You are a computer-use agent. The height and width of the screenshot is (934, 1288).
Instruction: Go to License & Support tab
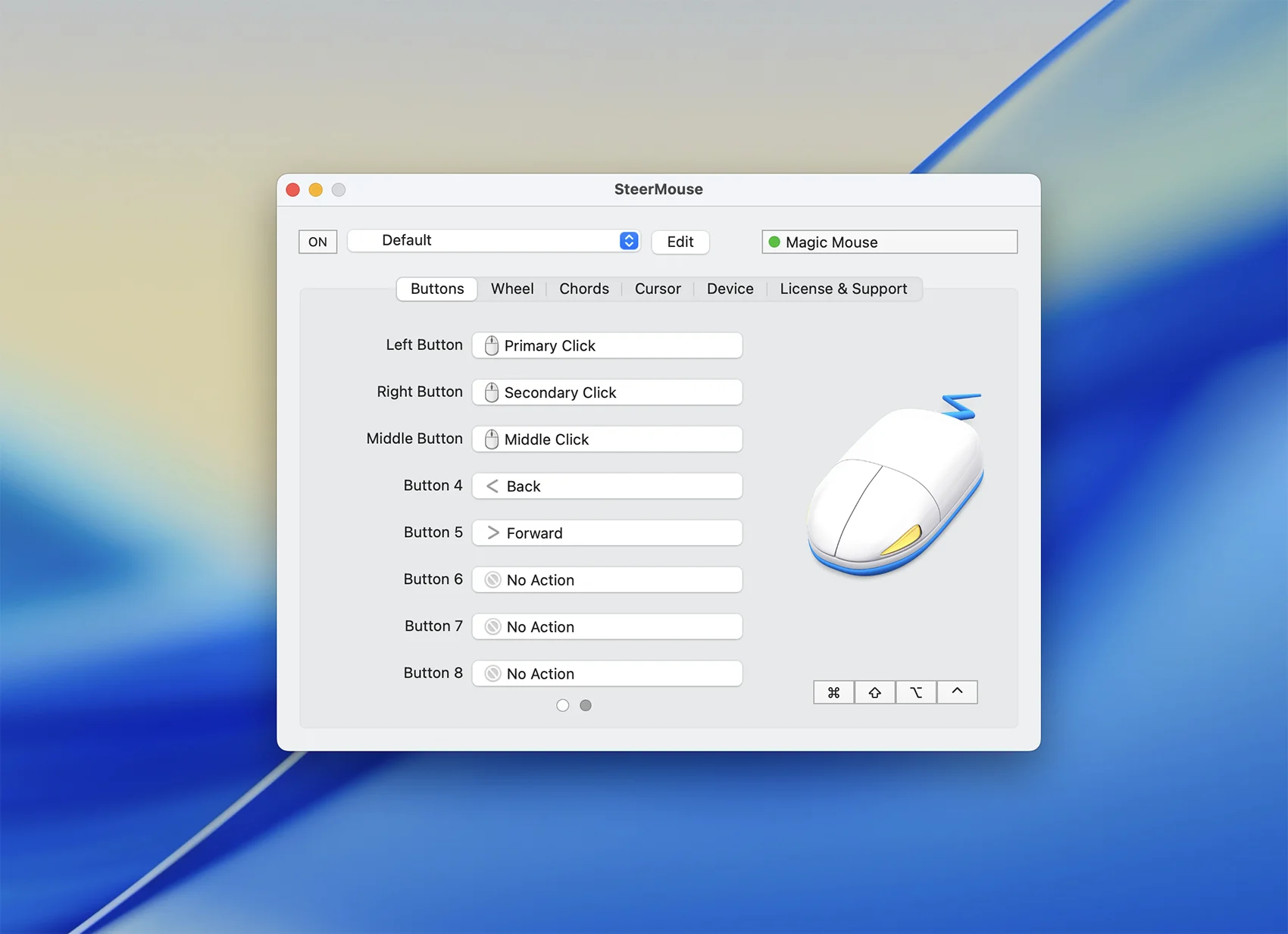click(843, 289)
